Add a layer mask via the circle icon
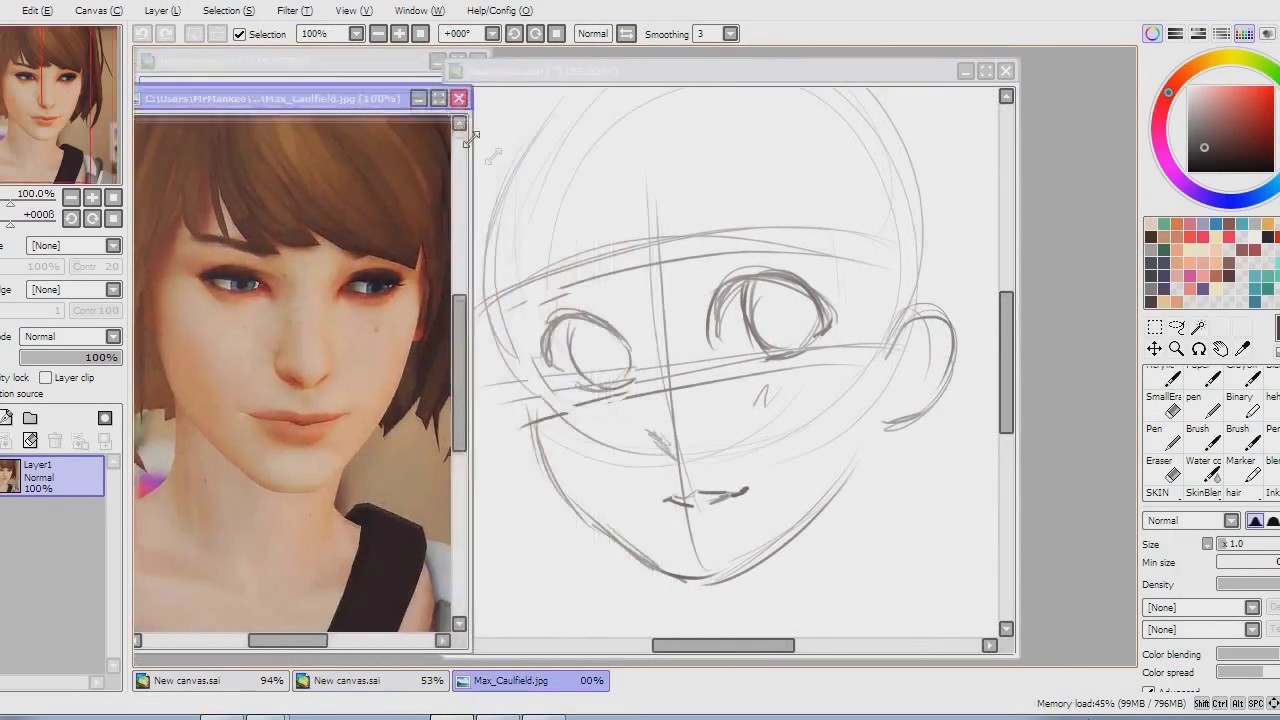 [105, 419]
